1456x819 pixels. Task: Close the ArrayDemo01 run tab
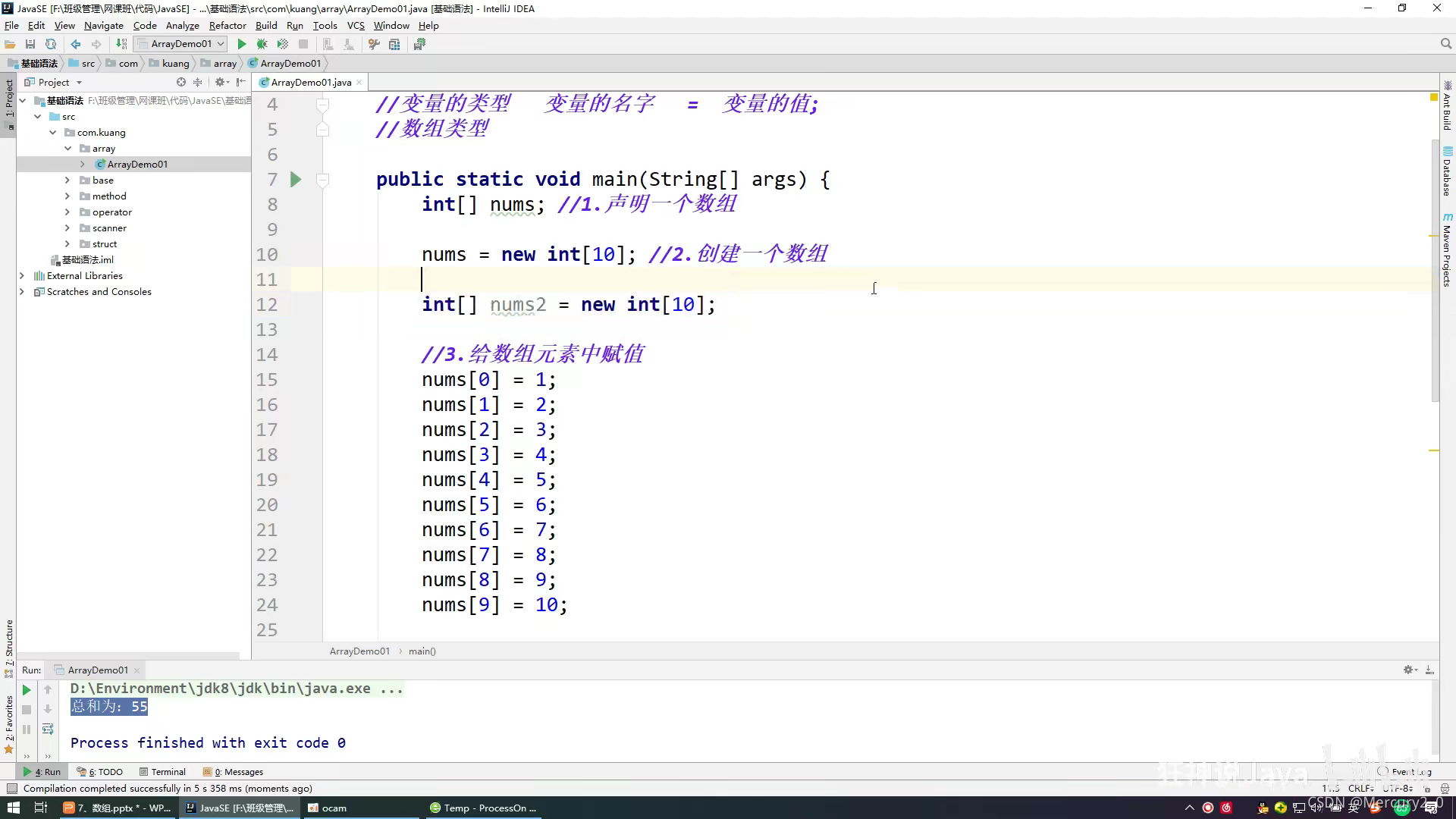pyautogui.click(x=136, y=670)
